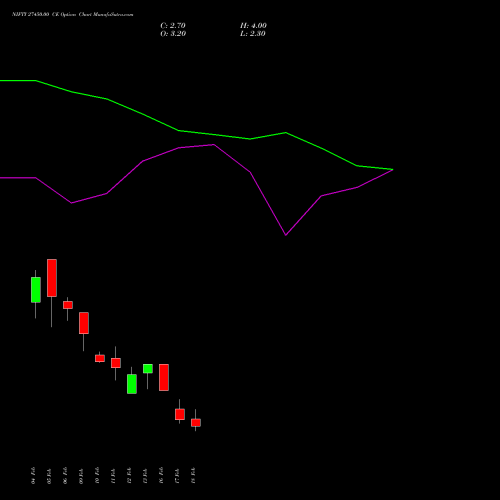Click the close value 'C: 2.70'
The image size is (500, 500).
173,26
